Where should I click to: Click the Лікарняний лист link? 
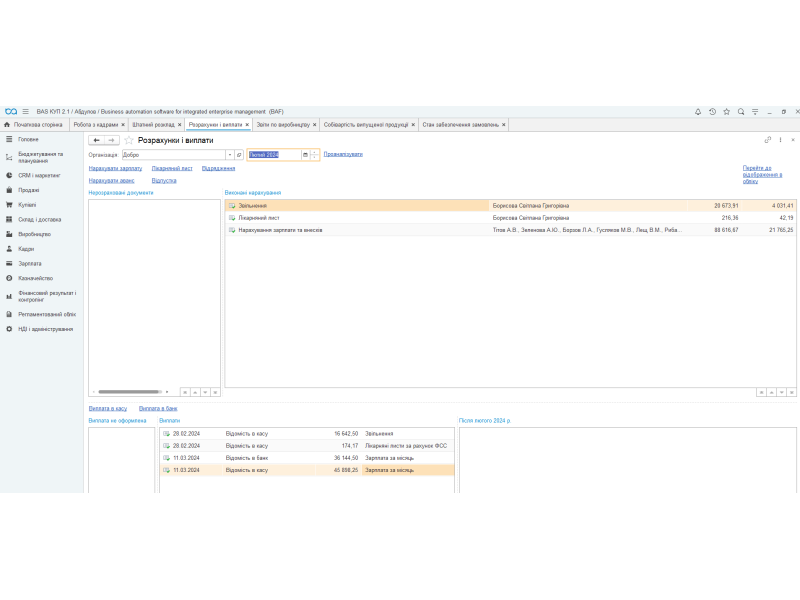coord(172,168)
